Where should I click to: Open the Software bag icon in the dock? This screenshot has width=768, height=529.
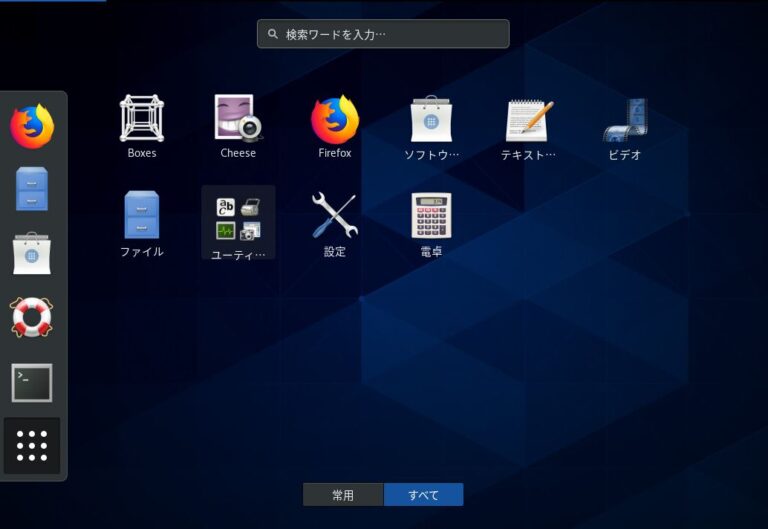(32, 253)
